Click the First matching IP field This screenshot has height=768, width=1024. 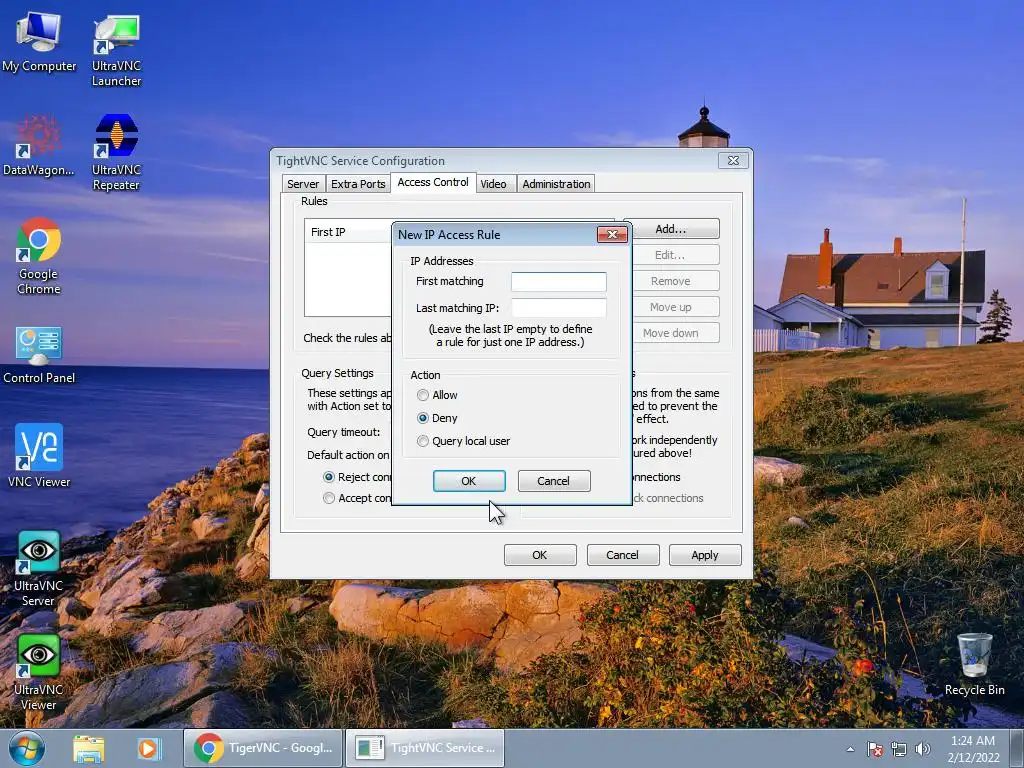click(x=558, y=281)
